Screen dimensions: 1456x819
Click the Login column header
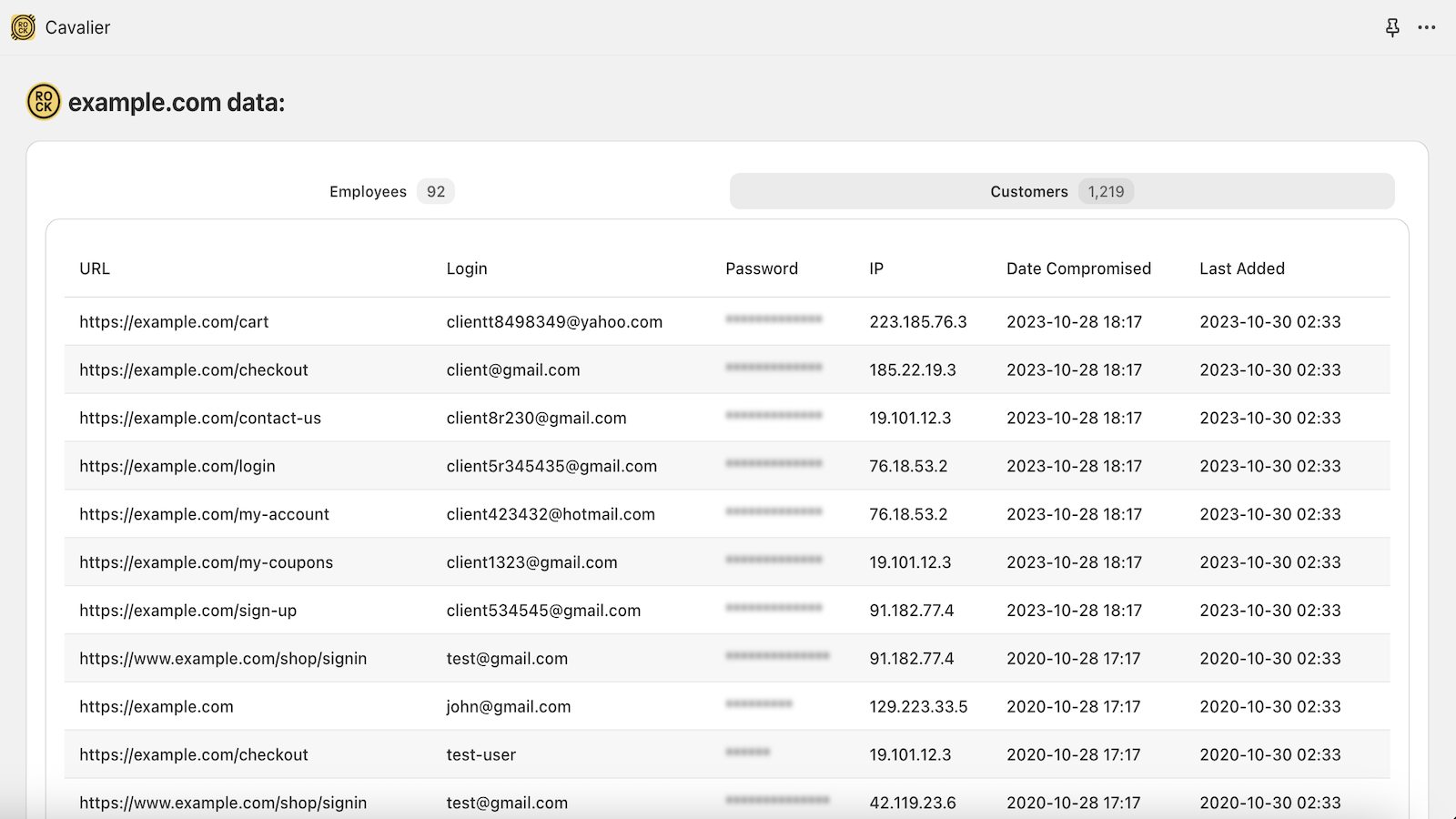467,268
